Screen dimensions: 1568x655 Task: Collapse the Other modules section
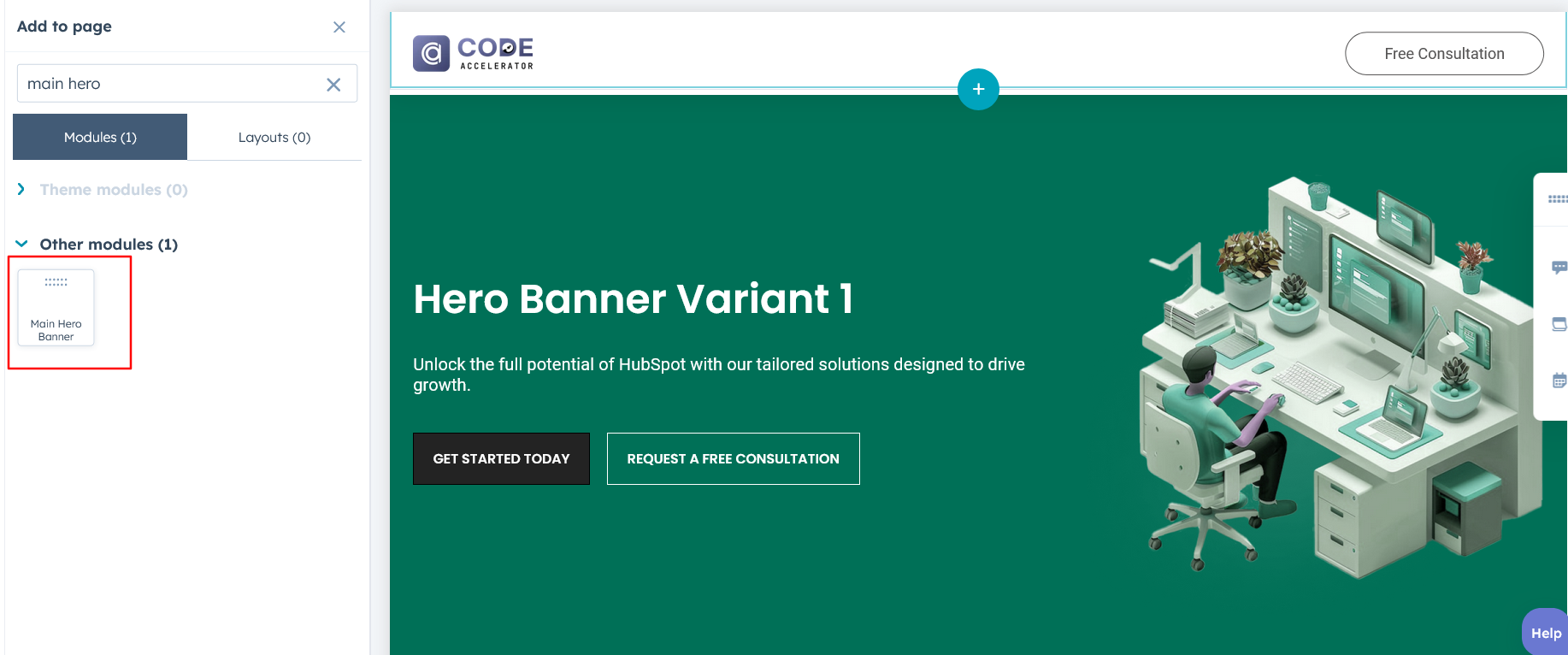21,244
